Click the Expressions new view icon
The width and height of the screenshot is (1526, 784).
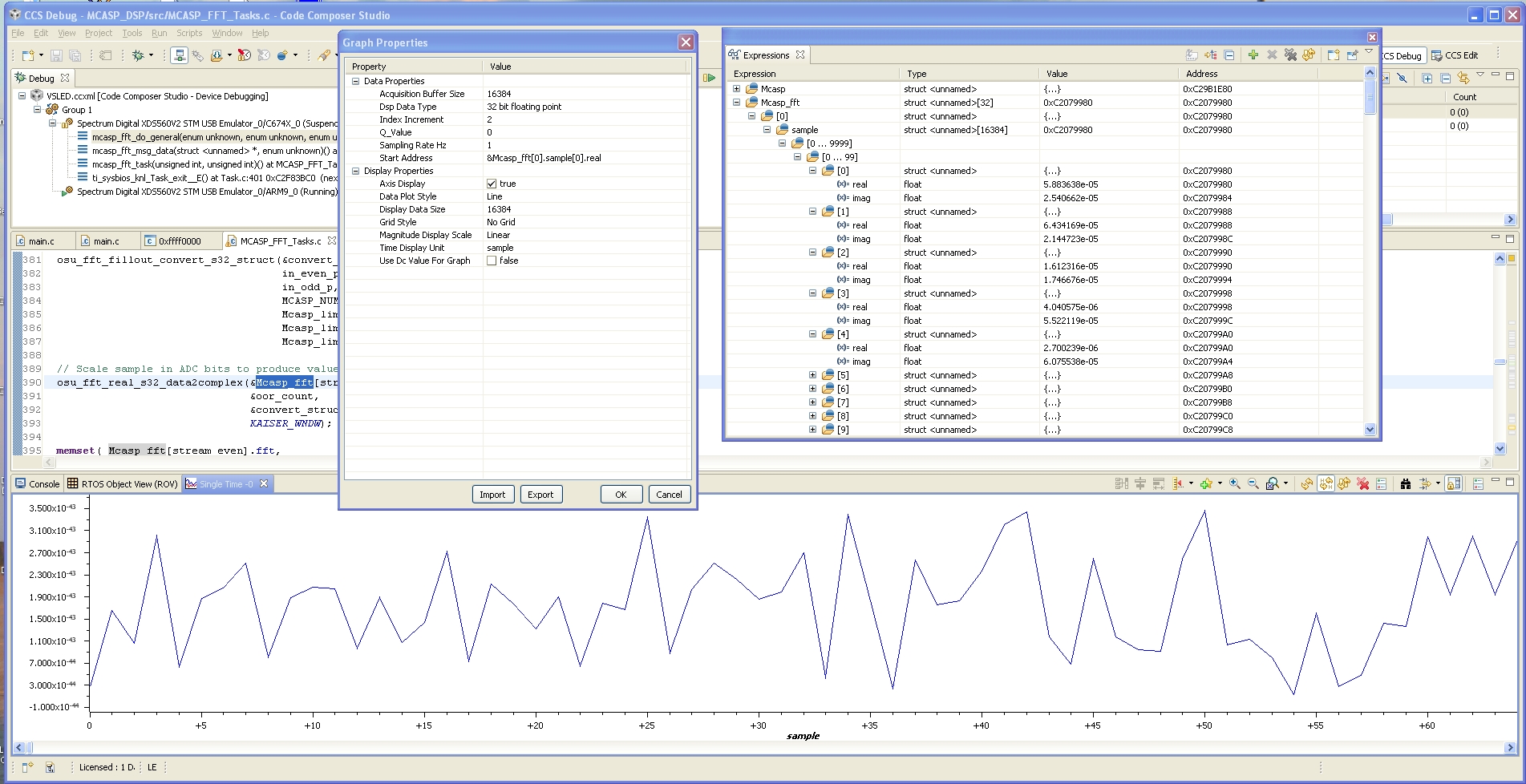tap(1334, 55)
